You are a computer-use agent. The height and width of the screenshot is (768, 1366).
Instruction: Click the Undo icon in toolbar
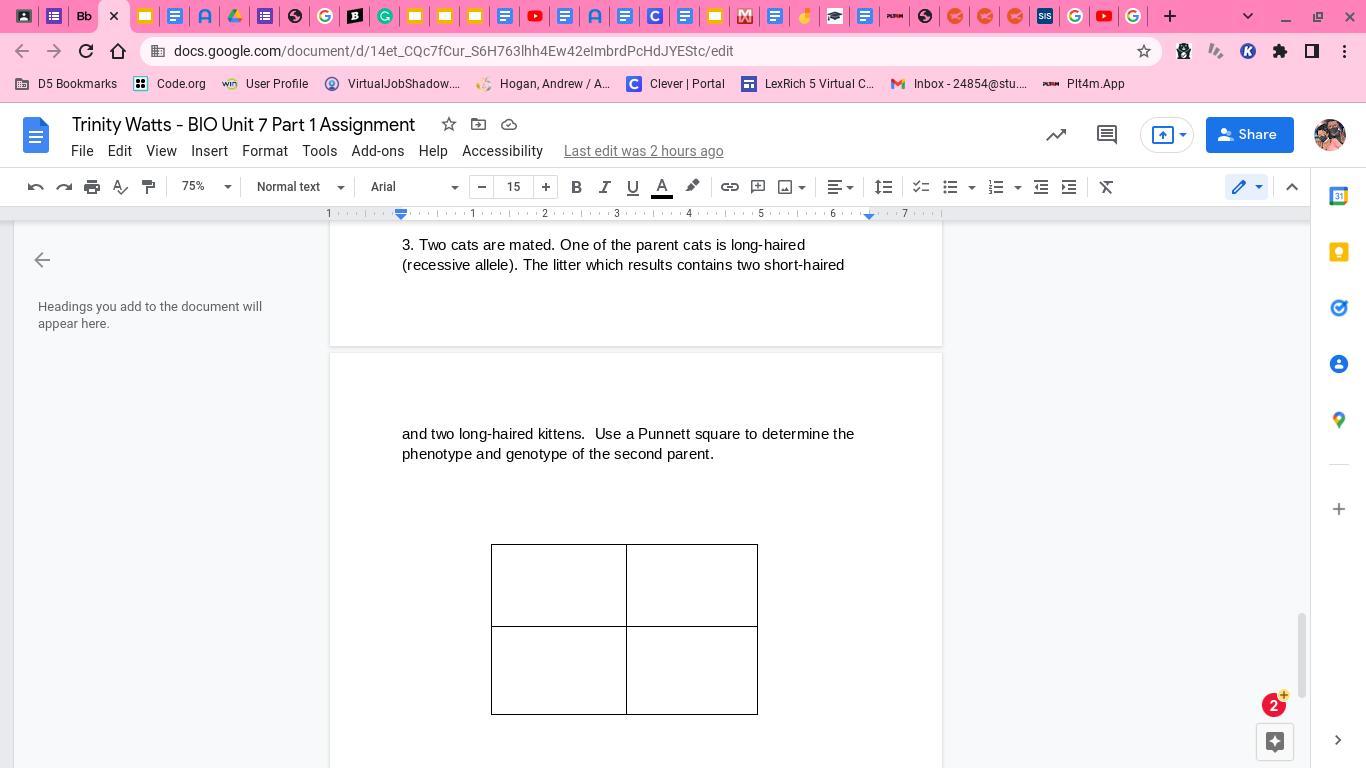[x=35, y=187]
